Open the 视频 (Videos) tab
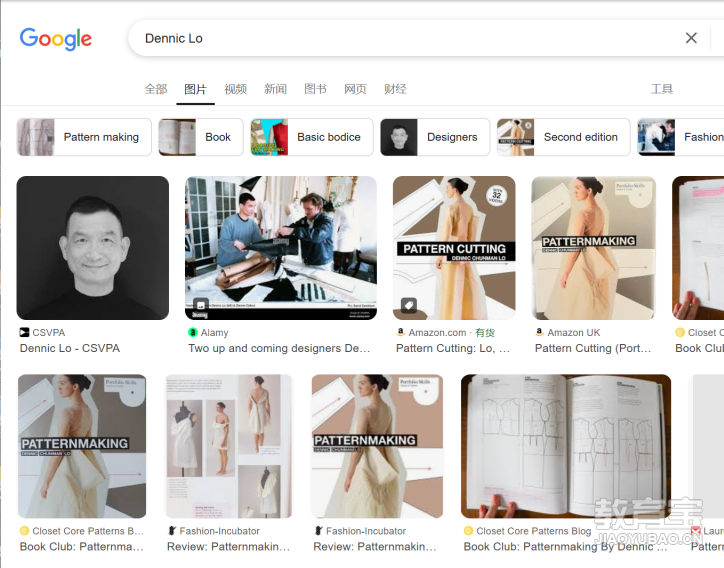 coord(235,89)
